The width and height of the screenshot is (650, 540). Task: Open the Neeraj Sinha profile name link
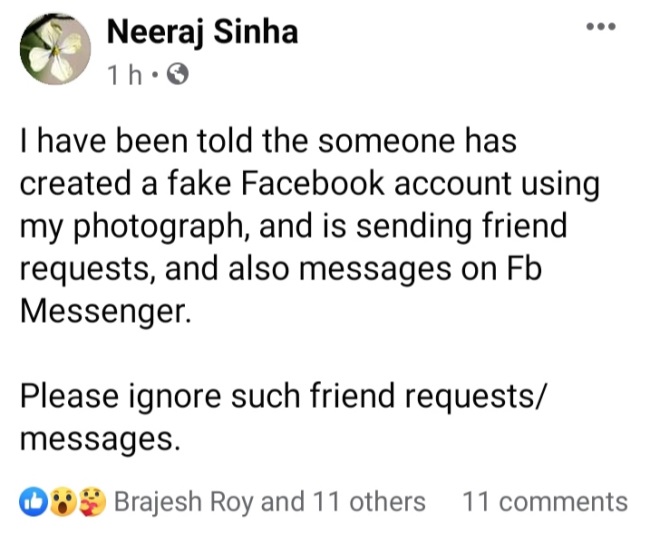201,33
